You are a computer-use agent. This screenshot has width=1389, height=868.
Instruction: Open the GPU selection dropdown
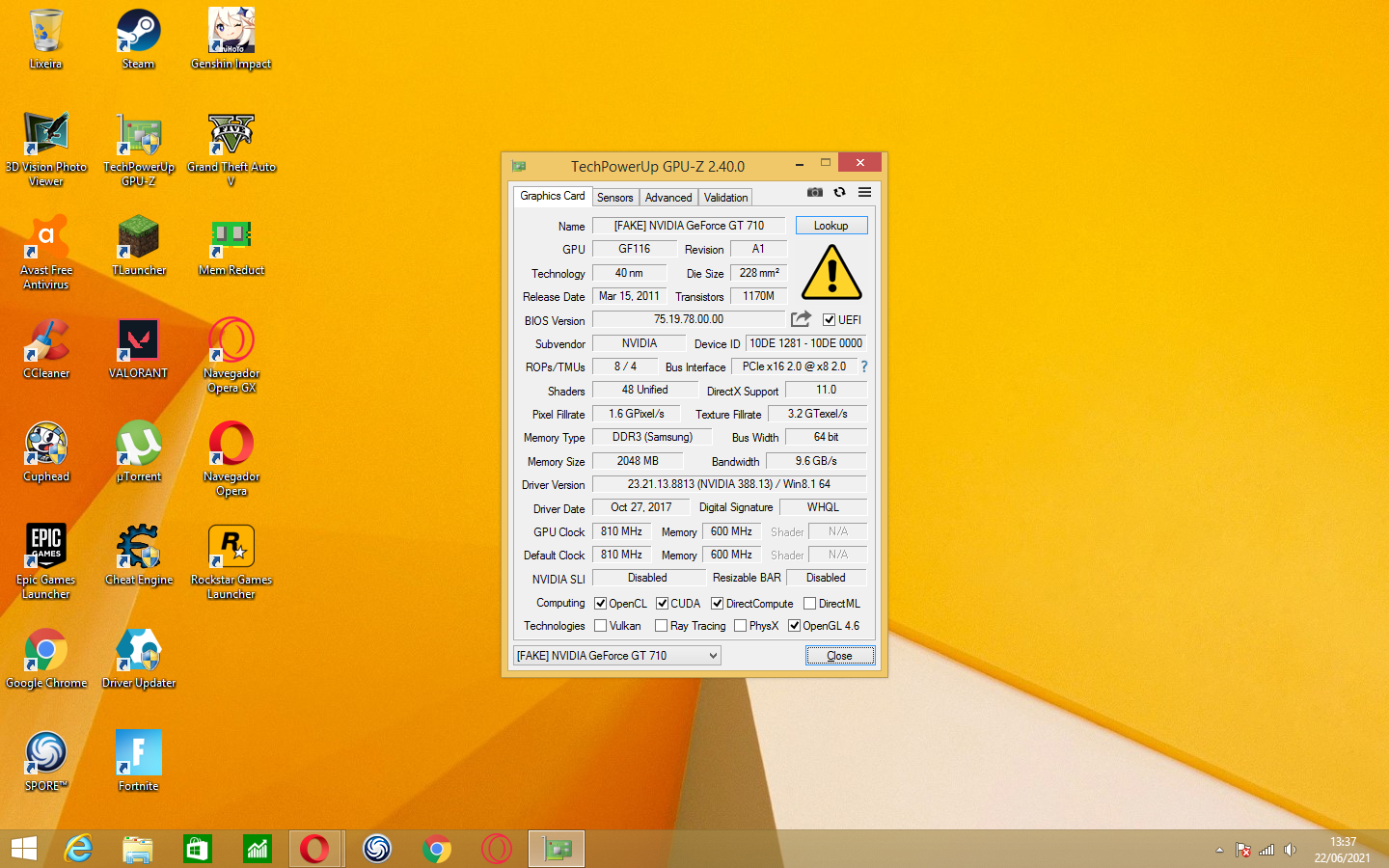tap(617, 656)
